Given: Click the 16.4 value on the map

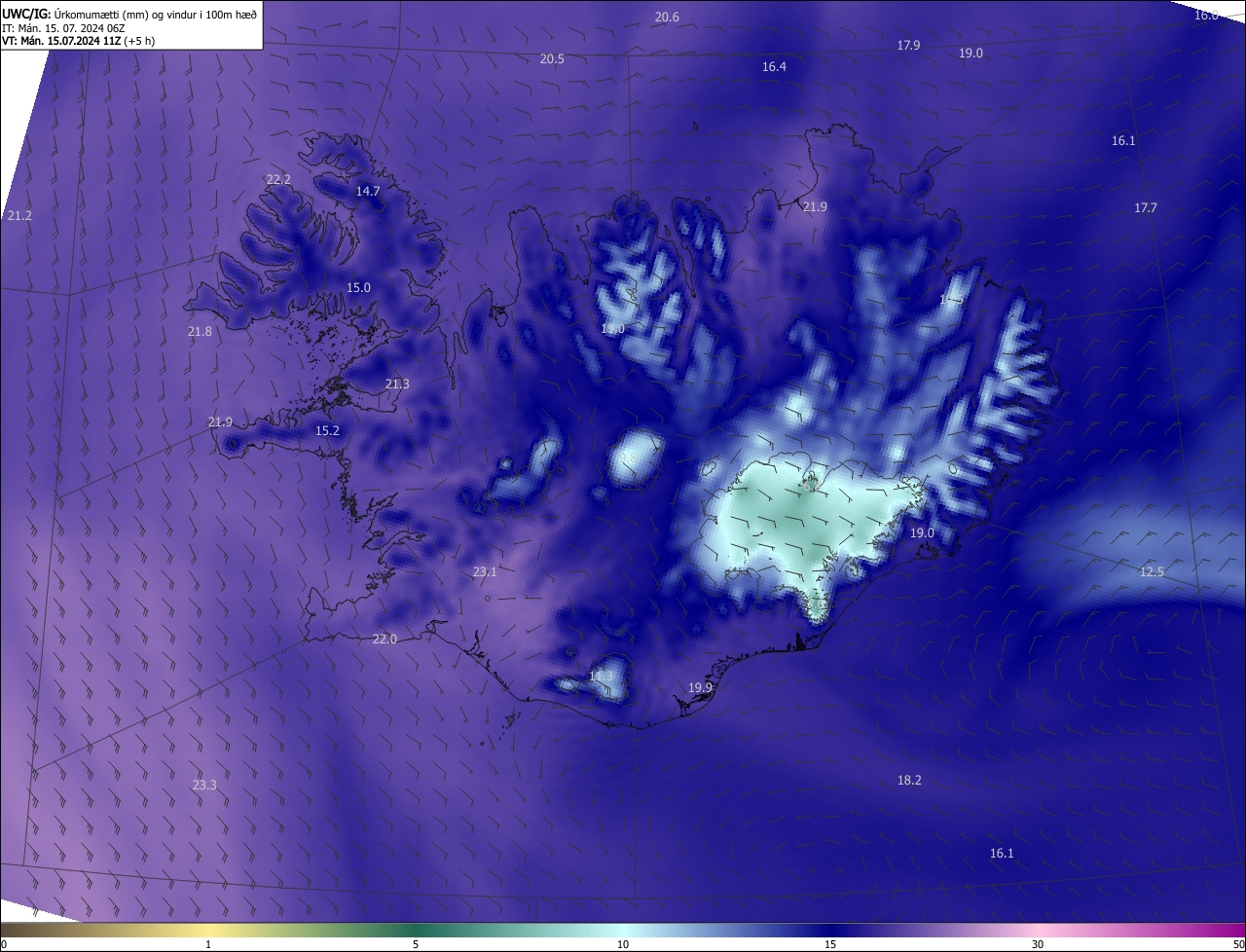Looking at the screenshot, I should (x=774, y=67).
